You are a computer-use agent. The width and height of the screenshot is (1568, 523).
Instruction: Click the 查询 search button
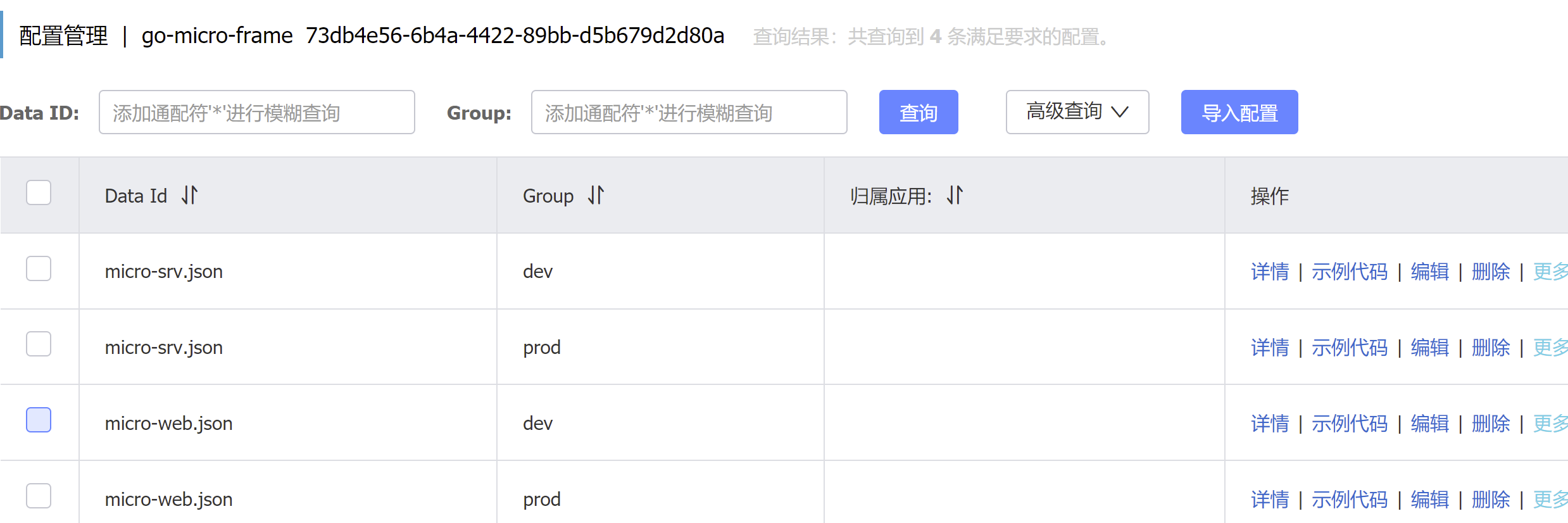919,112
